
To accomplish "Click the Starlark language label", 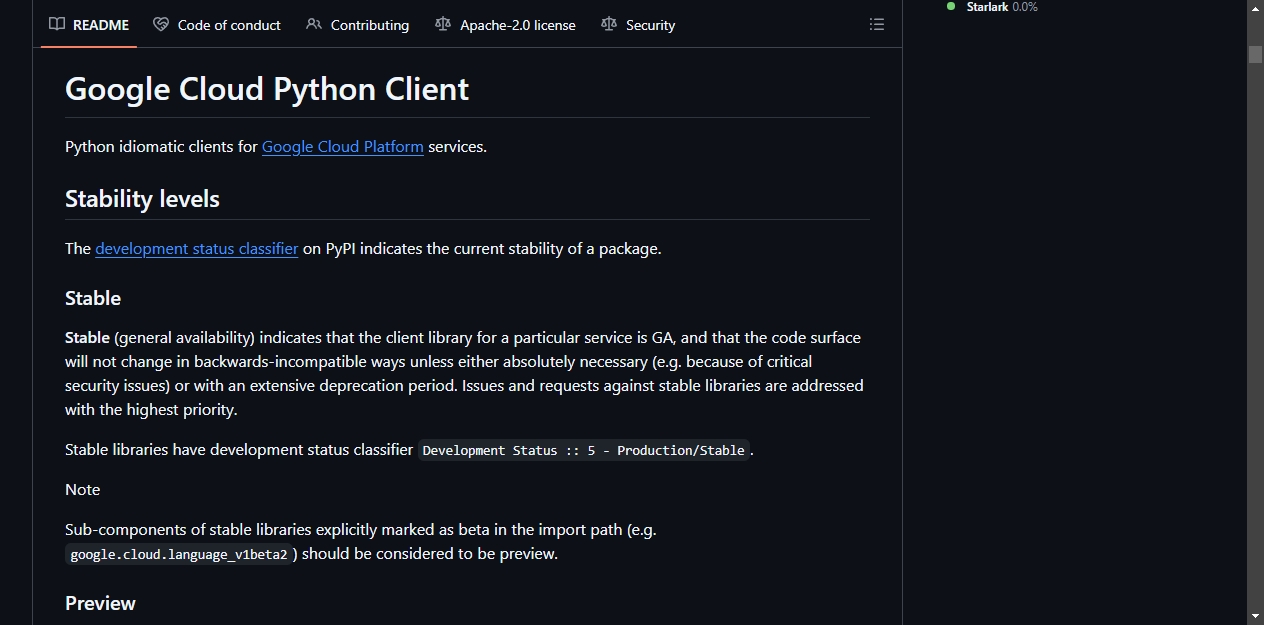I will tap(987, 6).
